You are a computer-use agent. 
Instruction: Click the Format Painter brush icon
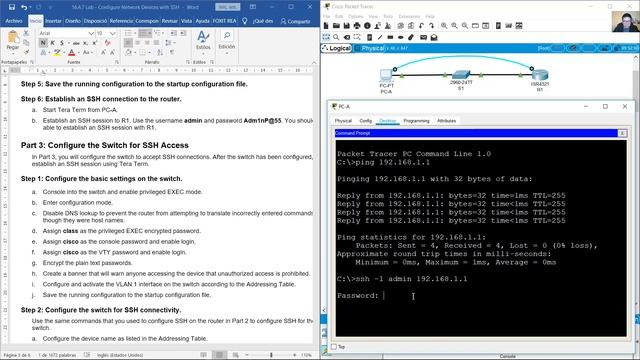[x=27, y=52]
